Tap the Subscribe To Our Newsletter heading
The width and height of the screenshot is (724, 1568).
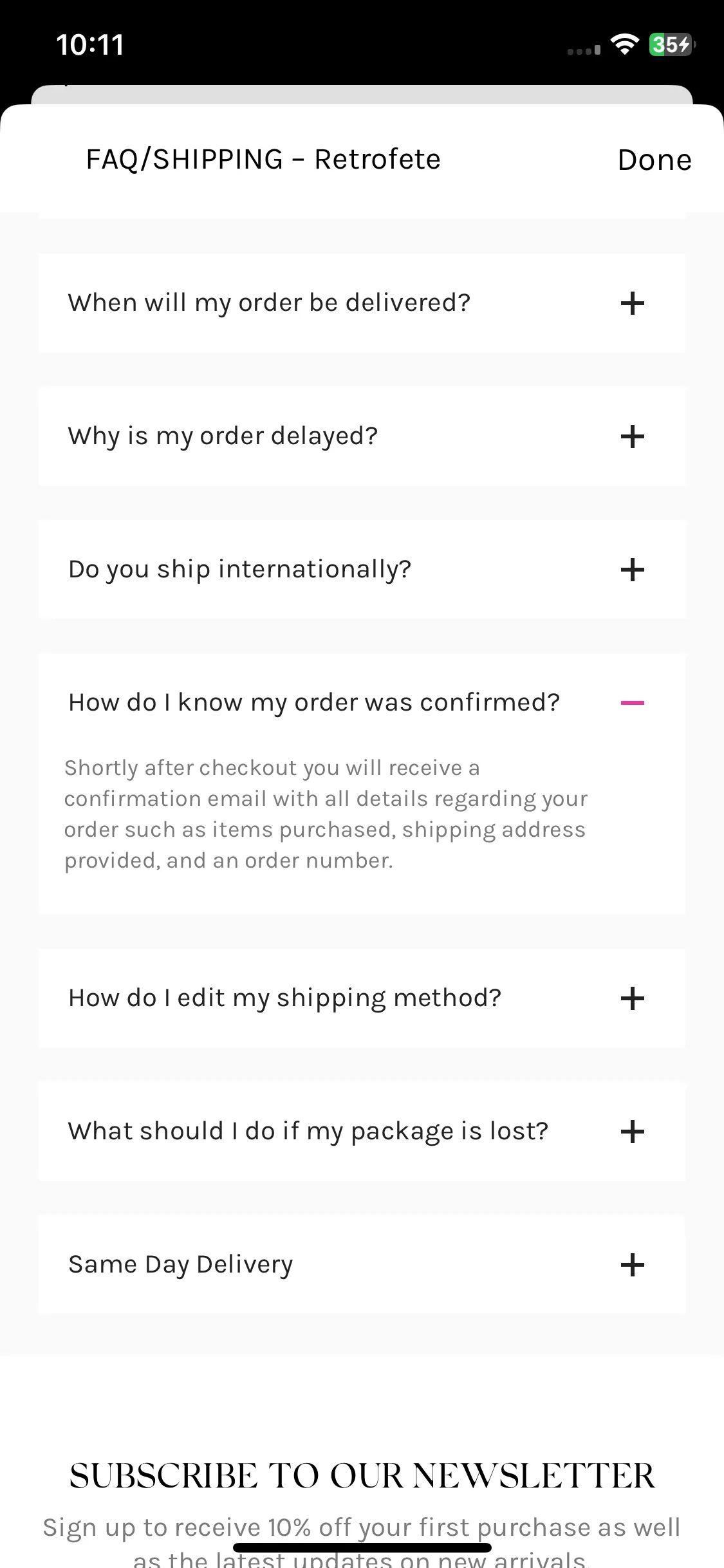pyautogui.click(x=362, y=1476)
